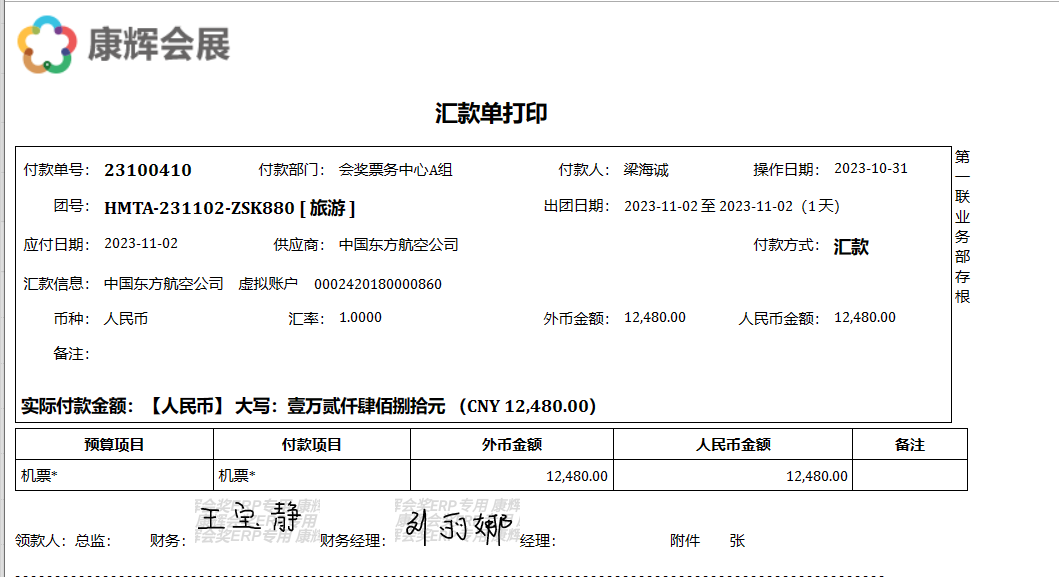Click the 预算项目 table column header
The width and height of the screenshot is (1059, 577).
click(x=114, y=445)
